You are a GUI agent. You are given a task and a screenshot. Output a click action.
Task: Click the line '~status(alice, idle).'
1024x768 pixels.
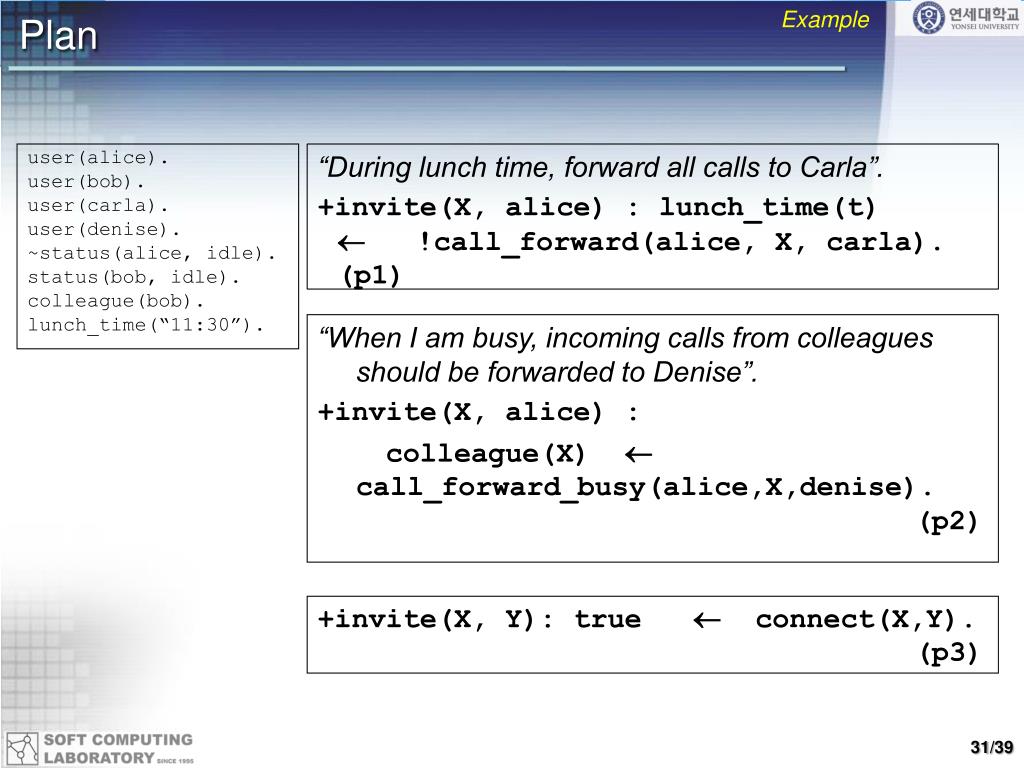coord(152,253)
